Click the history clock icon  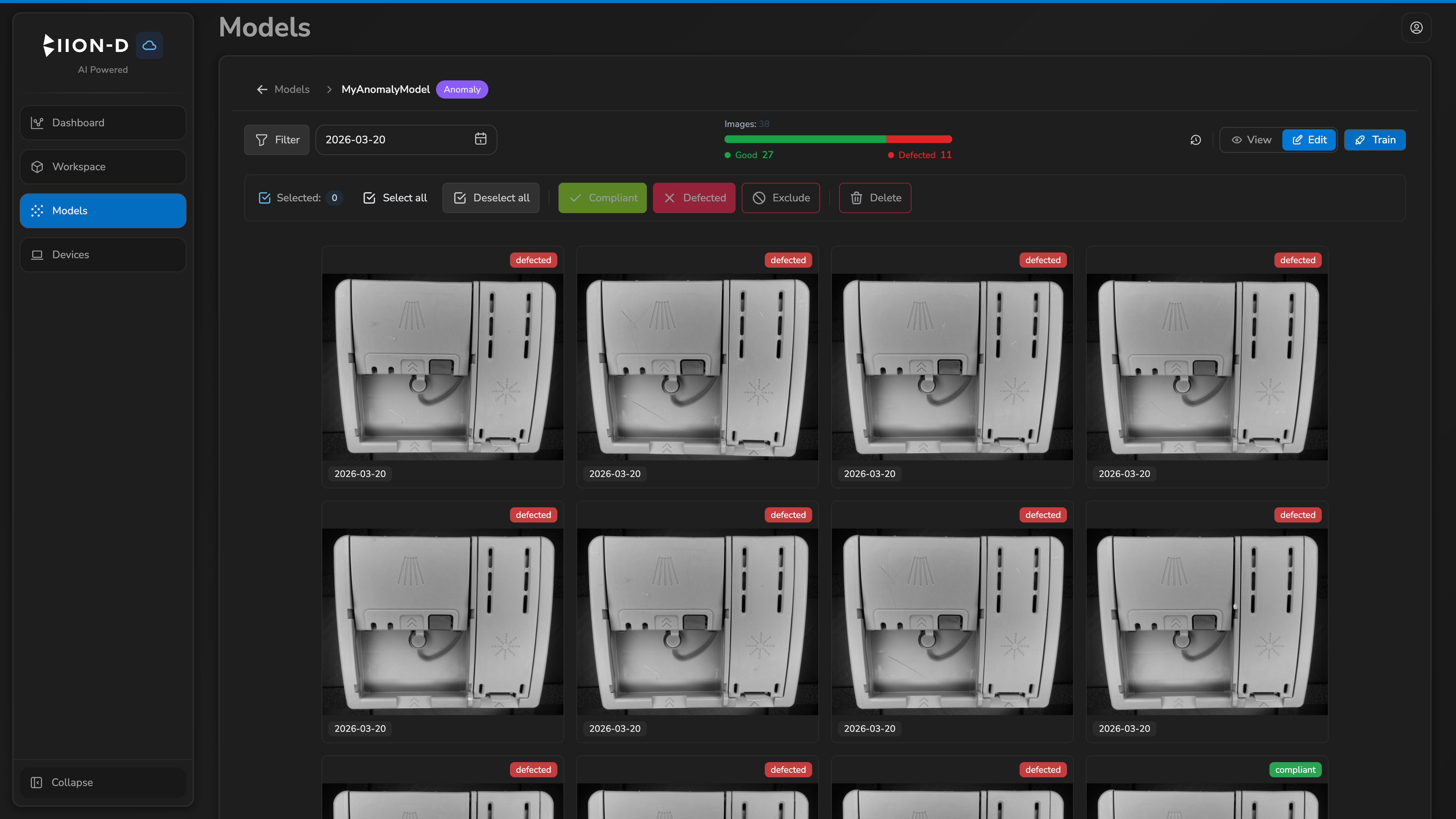point(1196,140)
